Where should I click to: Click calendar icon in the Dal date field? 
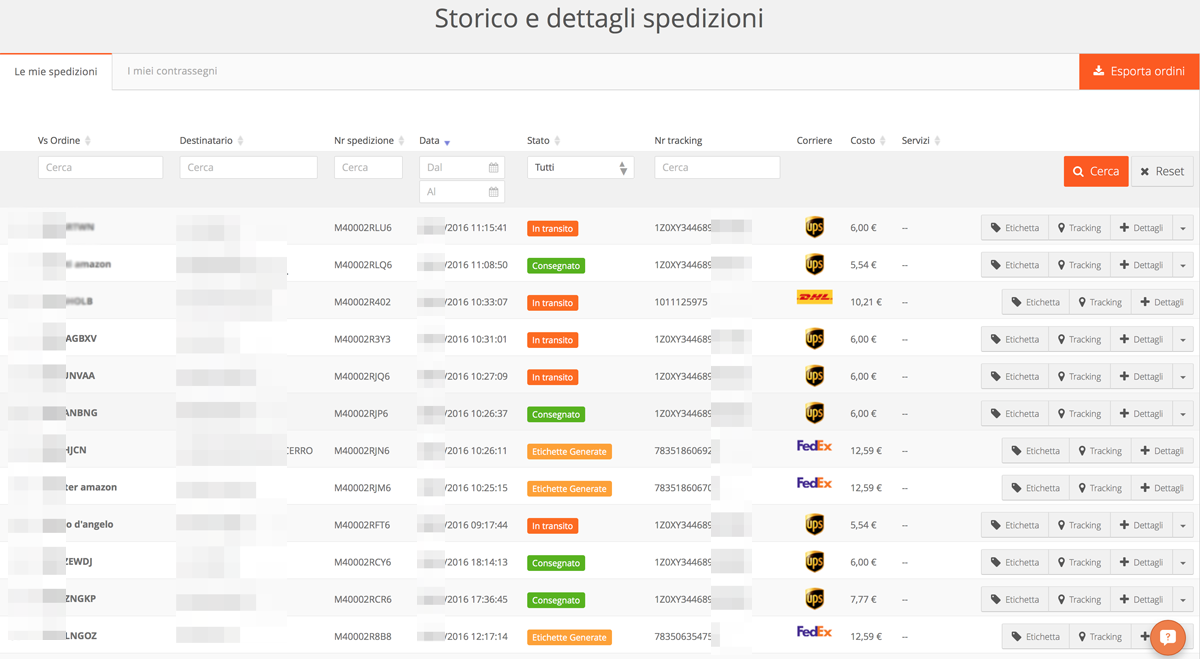click(493, 168)
